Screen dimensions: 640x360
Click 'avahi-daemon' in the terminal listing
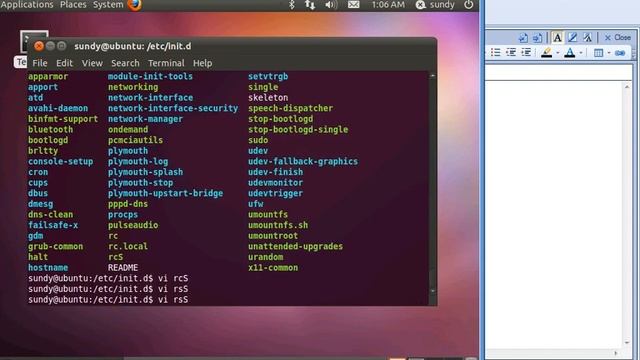[58, 108]
